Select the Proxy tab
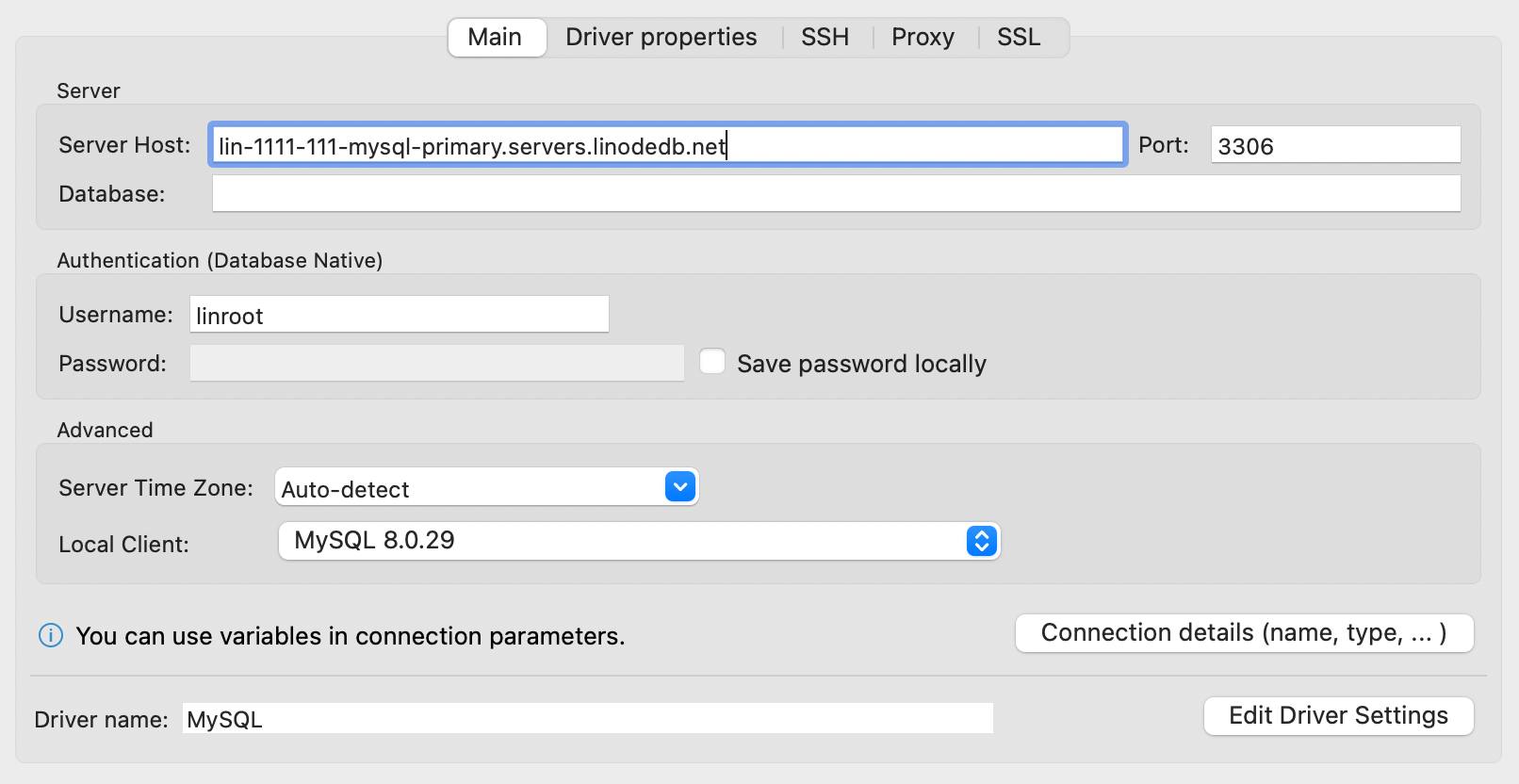Image resolution: width=1519 pixels, height=784 pixels. (x=923, y=37)
